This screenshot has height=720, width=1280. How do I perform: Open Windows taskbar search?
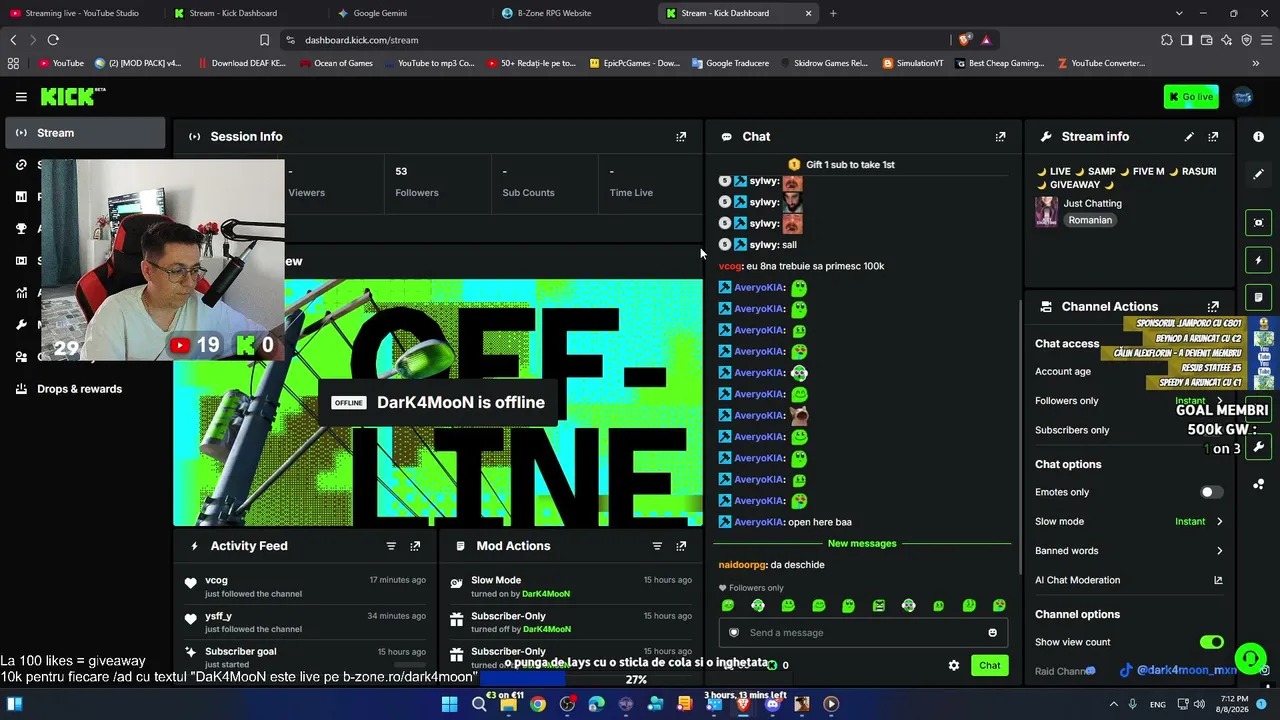pyautogui.click(x=479, y=704)
